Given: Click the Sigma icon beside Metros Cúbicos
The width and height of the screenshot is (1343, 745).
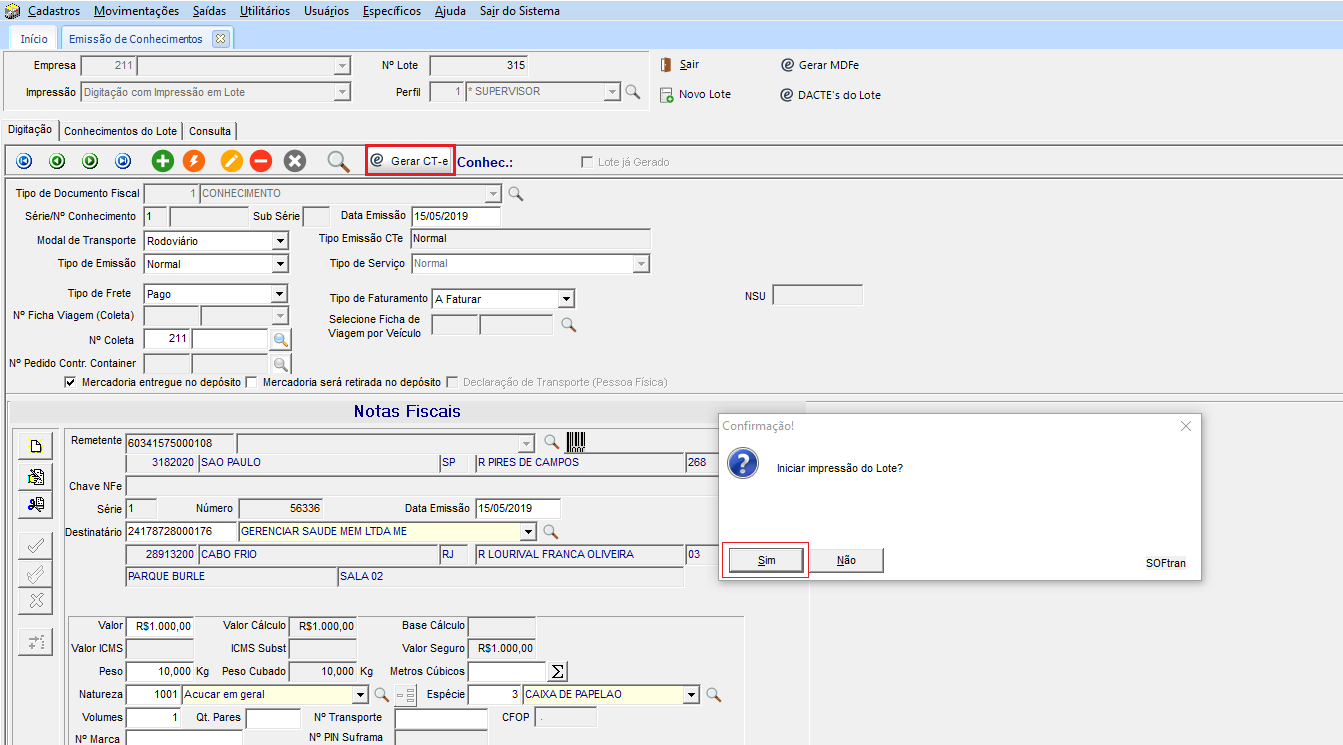Looking at the screenshot, I should 559,671.
